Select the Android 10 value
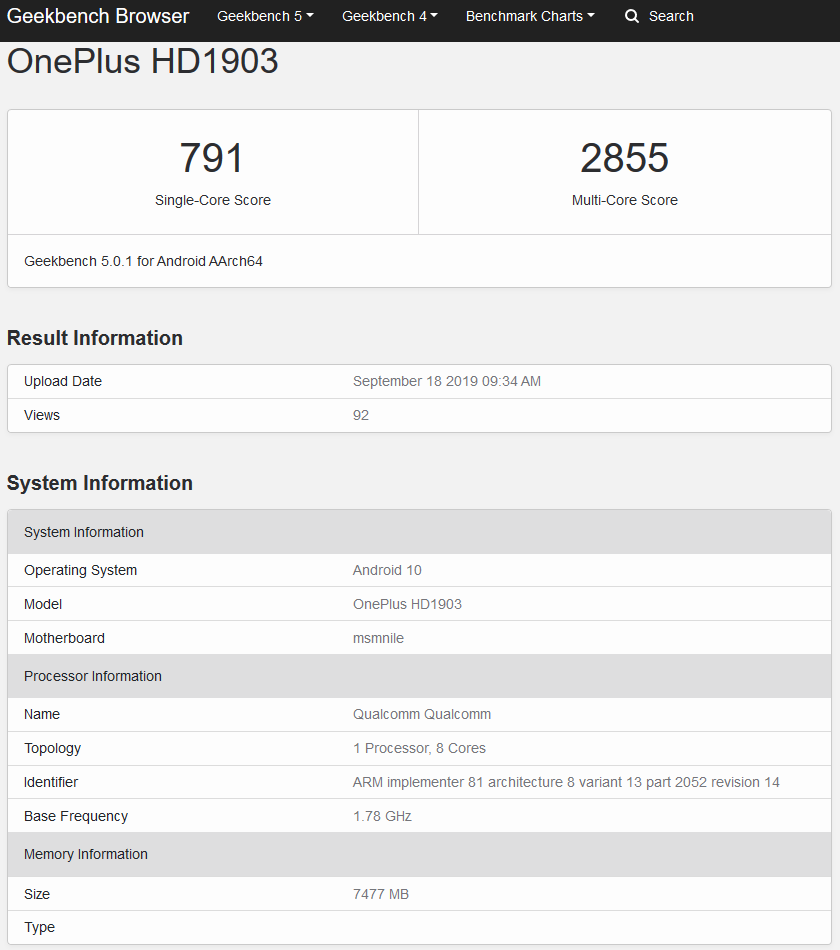Image resolution: width=840 pixels, height=950 pixels. pos(387,570)
